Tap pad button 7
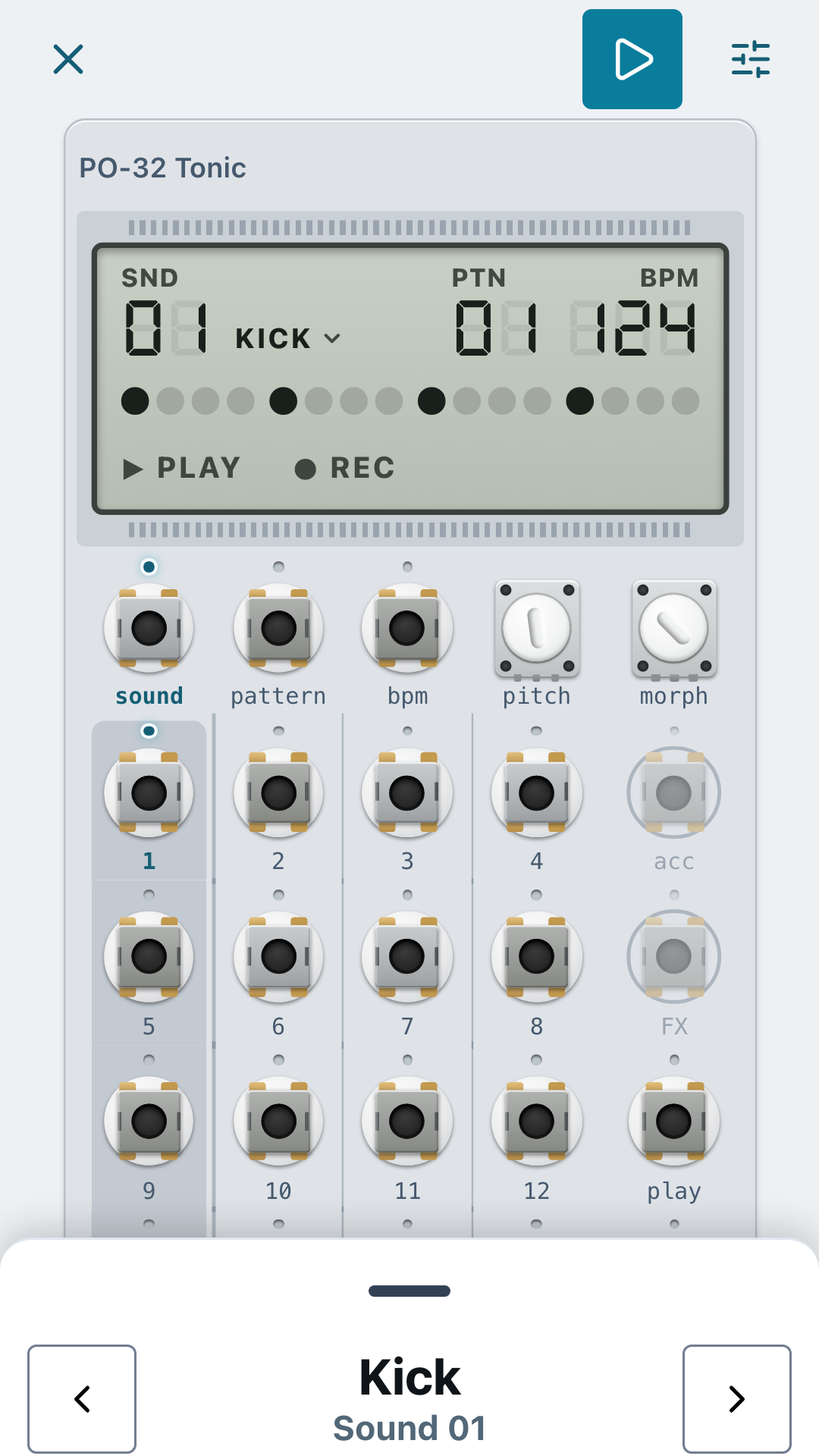Screen dimensions: 819x1456 click(407, 957)
